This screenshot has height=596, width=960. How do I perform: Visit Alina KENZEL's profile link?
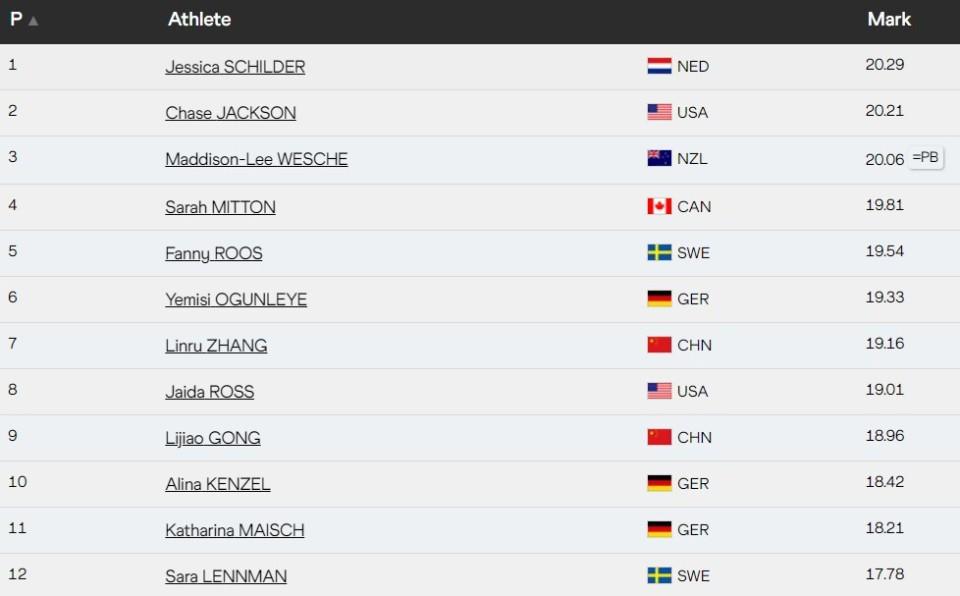pos(218,484)
